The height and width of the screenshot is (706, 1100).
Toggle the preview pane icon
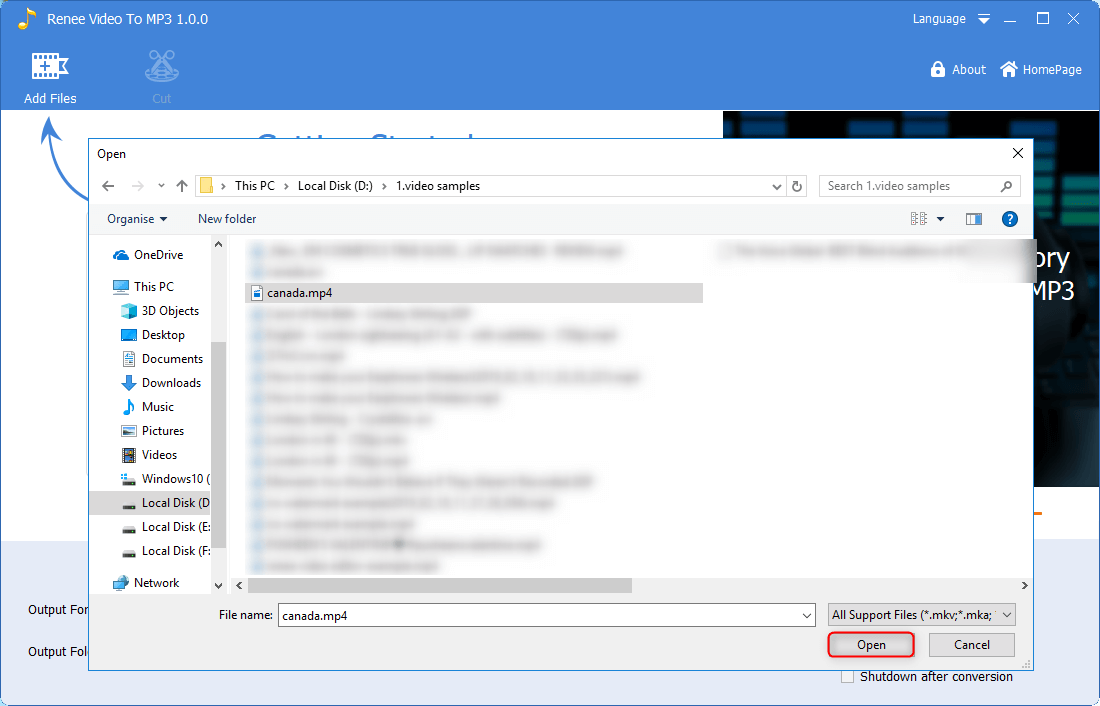(x=973, y=219)
